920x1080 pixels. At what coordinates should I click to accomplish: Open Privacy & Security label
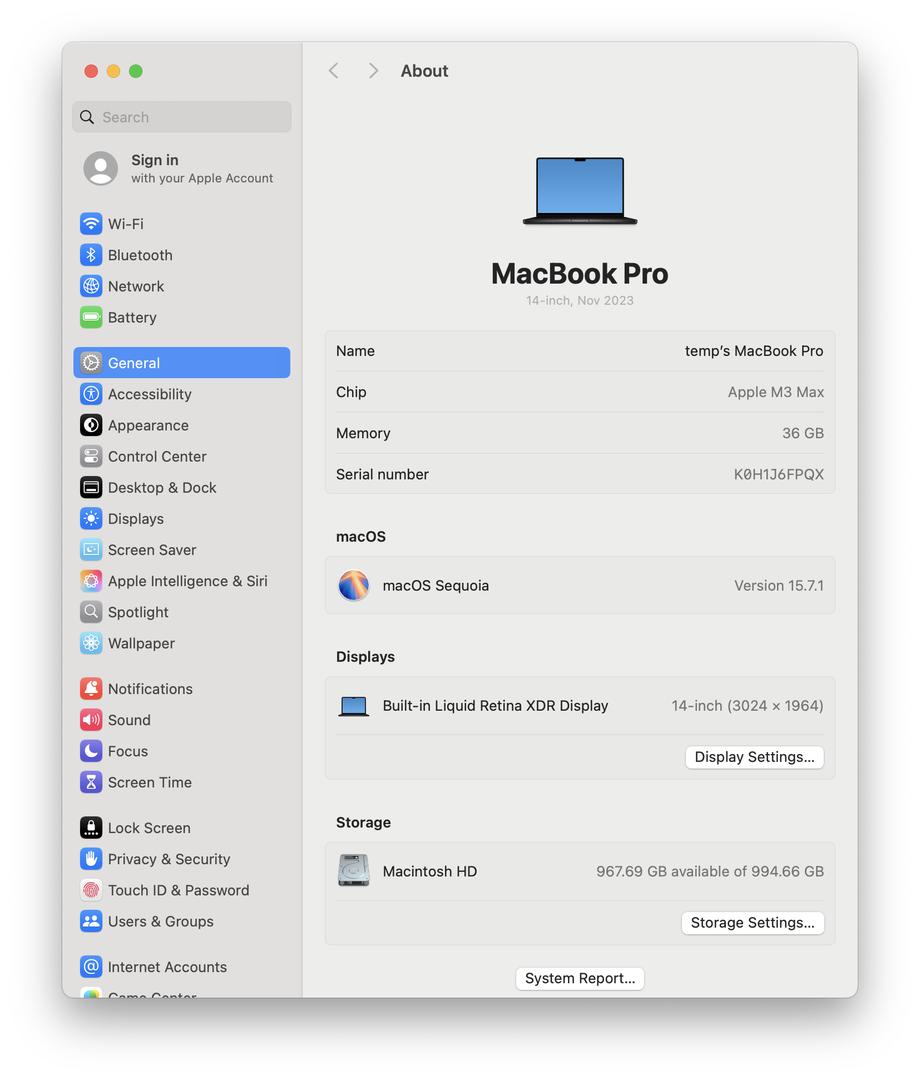click(169, 859)
